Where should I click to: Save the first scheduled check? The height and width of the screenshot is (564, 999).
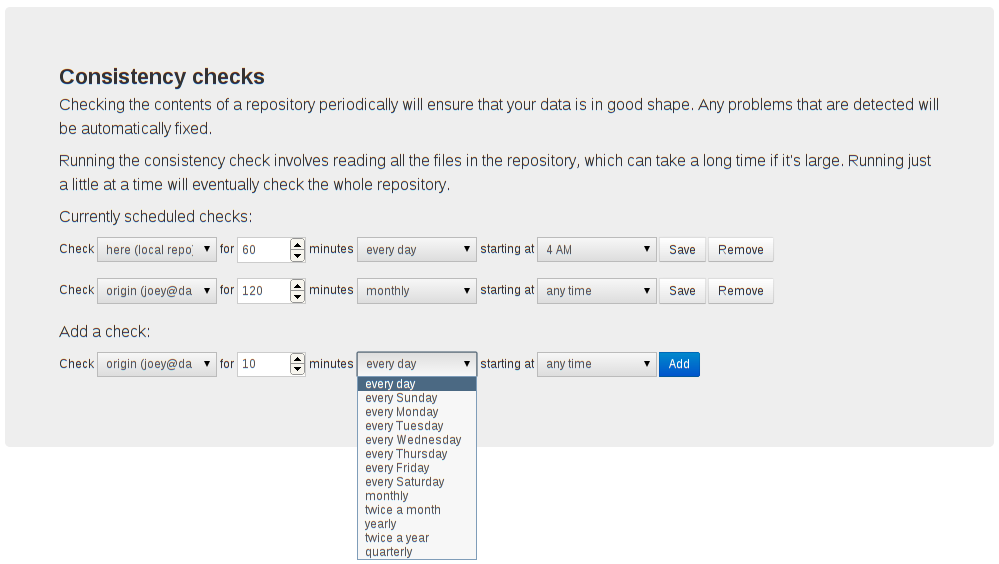(682, 250)
